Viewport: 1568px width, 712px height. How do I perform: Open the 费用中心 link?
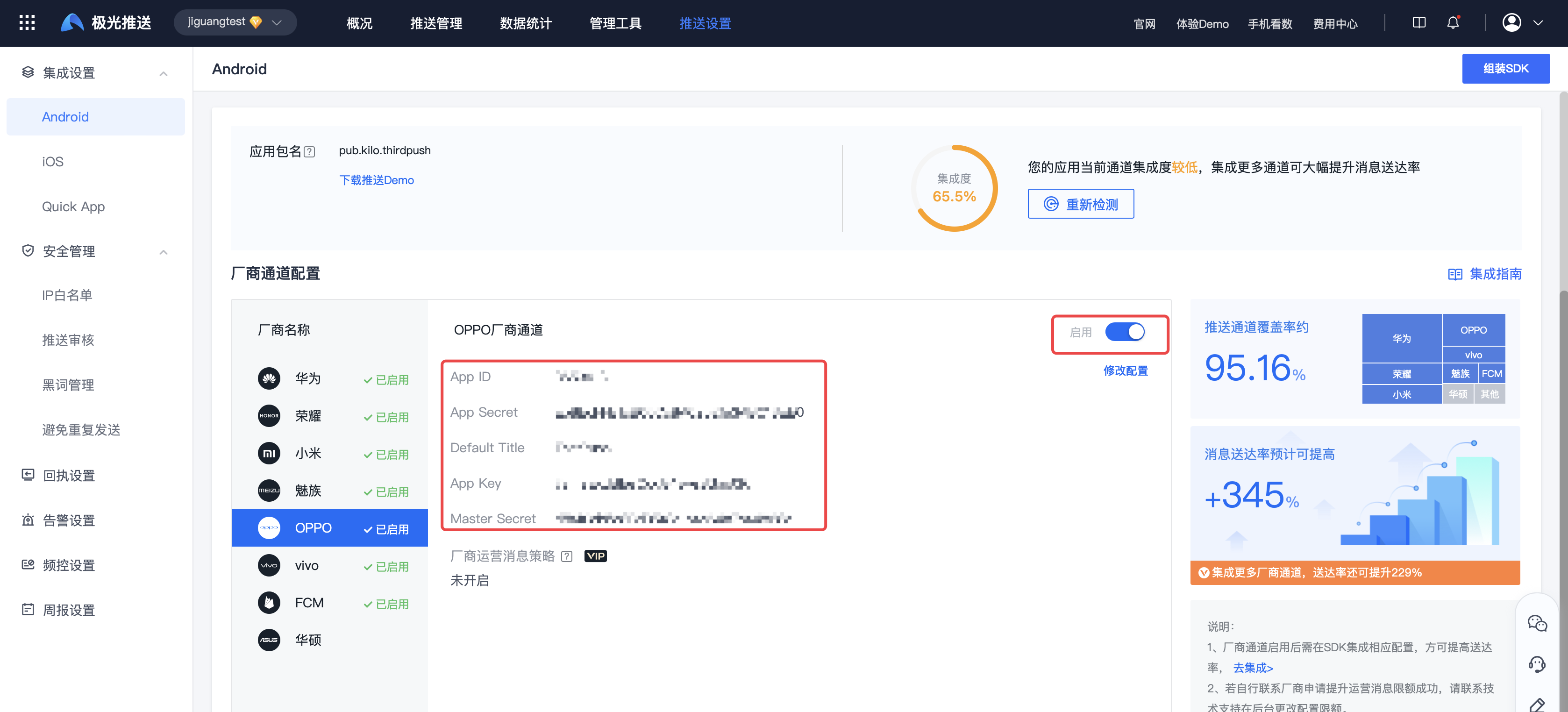tap(1335, 24)
